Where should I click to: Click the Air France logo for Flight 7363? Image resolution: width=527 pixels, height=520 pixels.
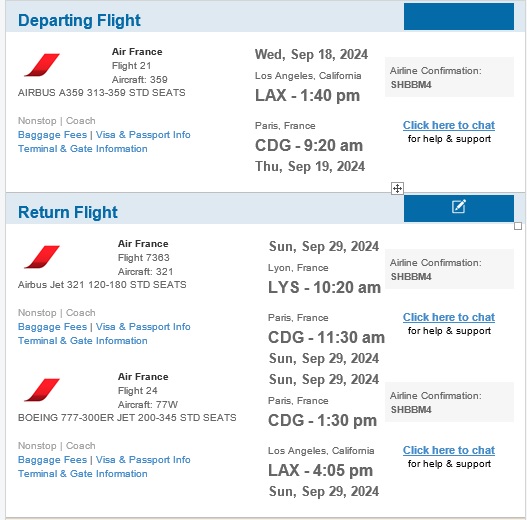[42, 257]
